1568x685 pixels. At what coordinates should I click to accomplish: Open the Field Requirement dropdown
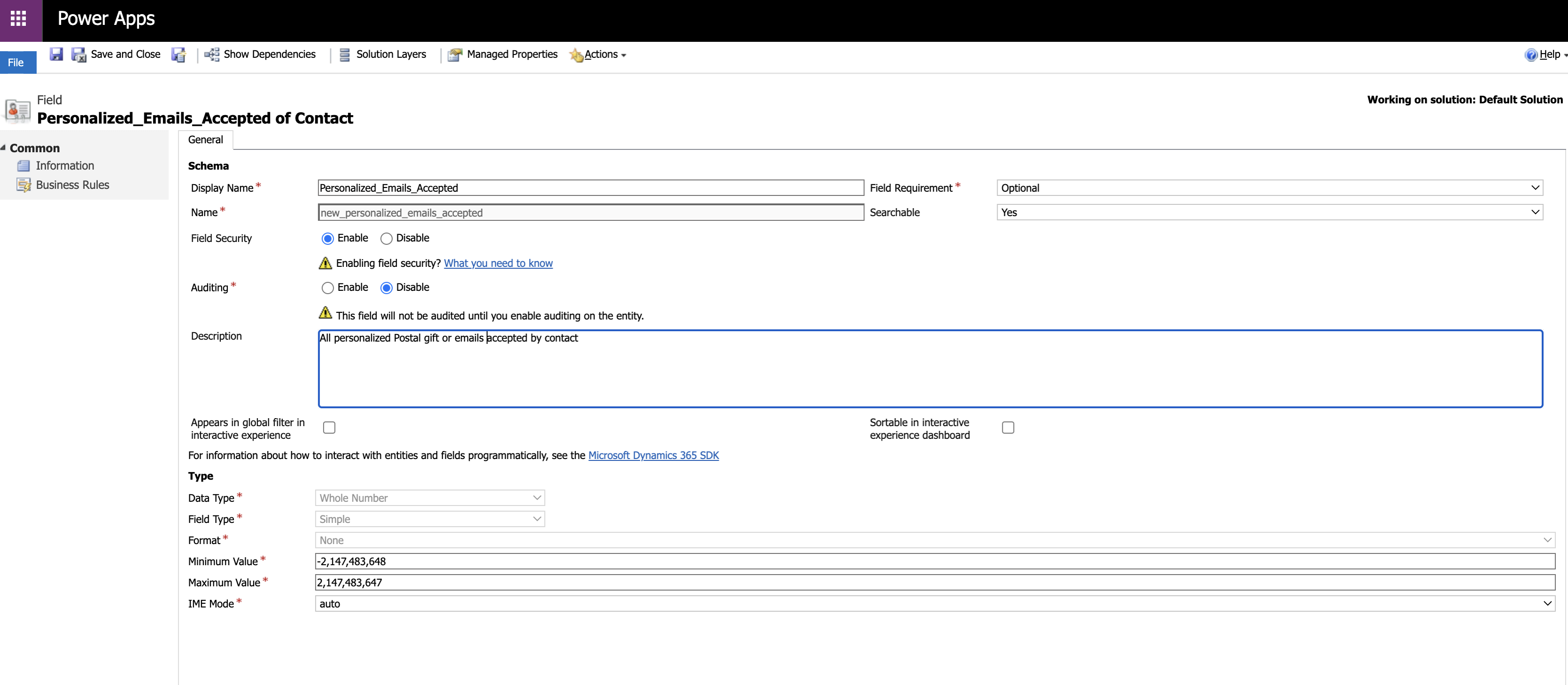(1269, 188)
